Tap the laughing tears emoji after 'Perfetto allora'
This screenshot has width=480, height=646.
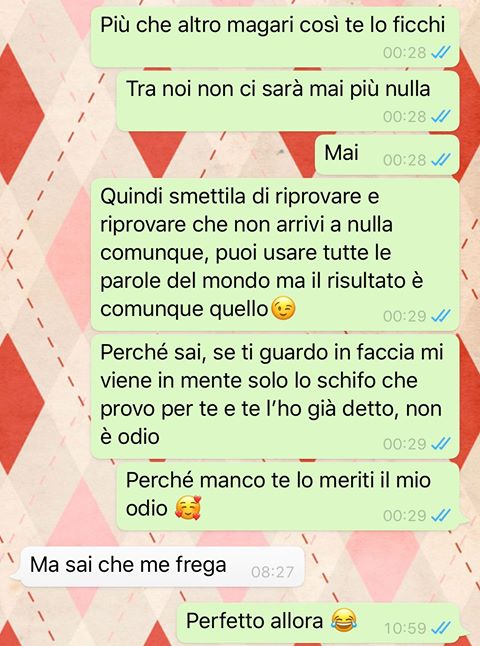point(344,621)
